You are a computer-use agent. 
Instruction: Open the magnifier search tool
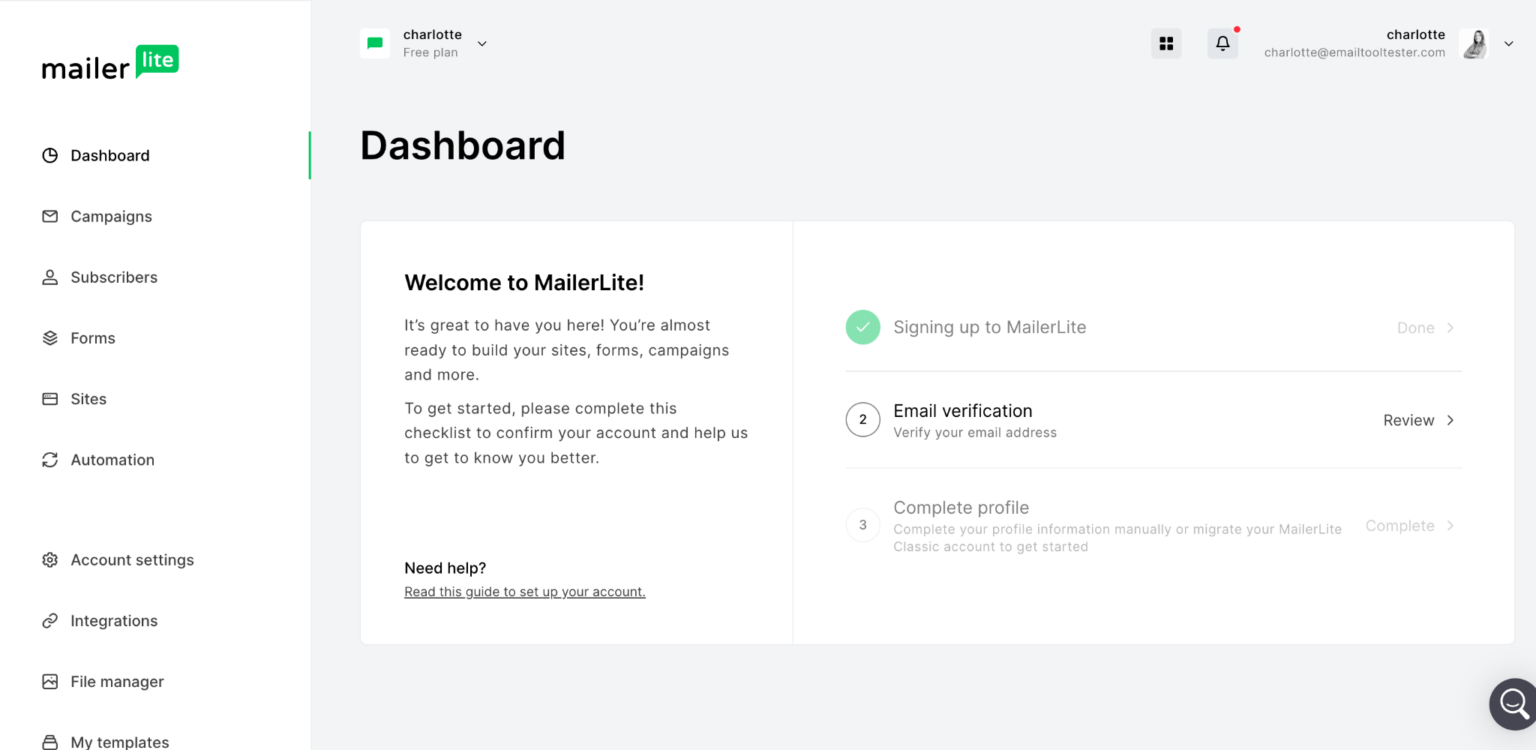click(1513, 704)
